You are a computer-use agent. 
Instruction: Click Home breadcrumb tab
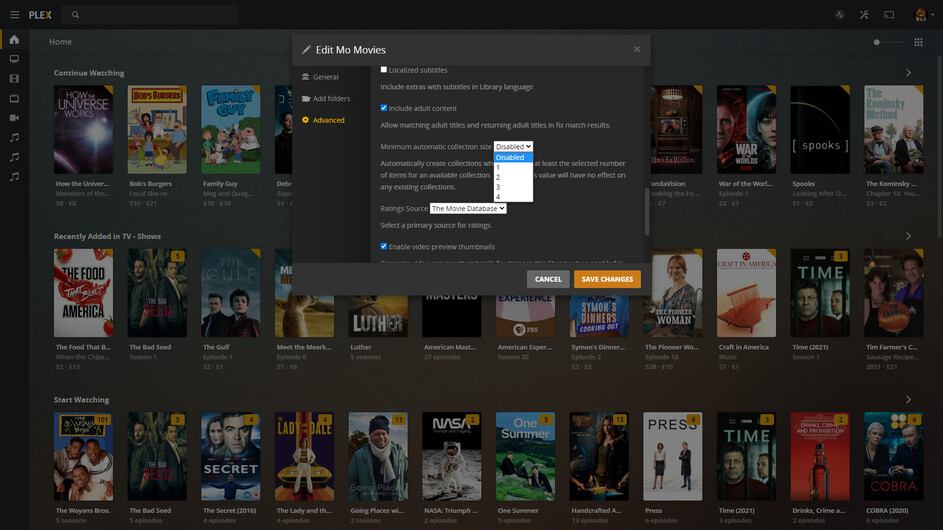(x=60, y=42)
